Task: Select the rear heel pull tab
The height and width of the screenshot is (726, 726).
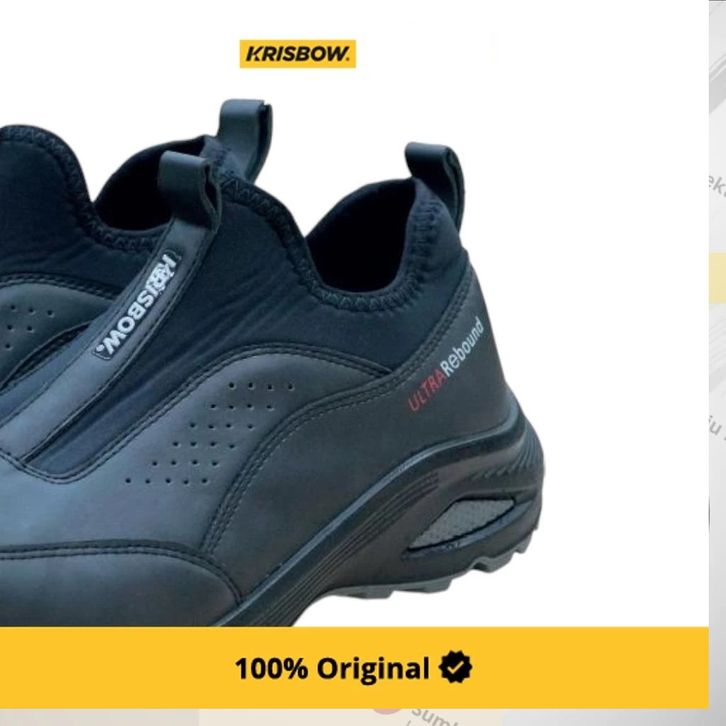Action: coord(434,170)
